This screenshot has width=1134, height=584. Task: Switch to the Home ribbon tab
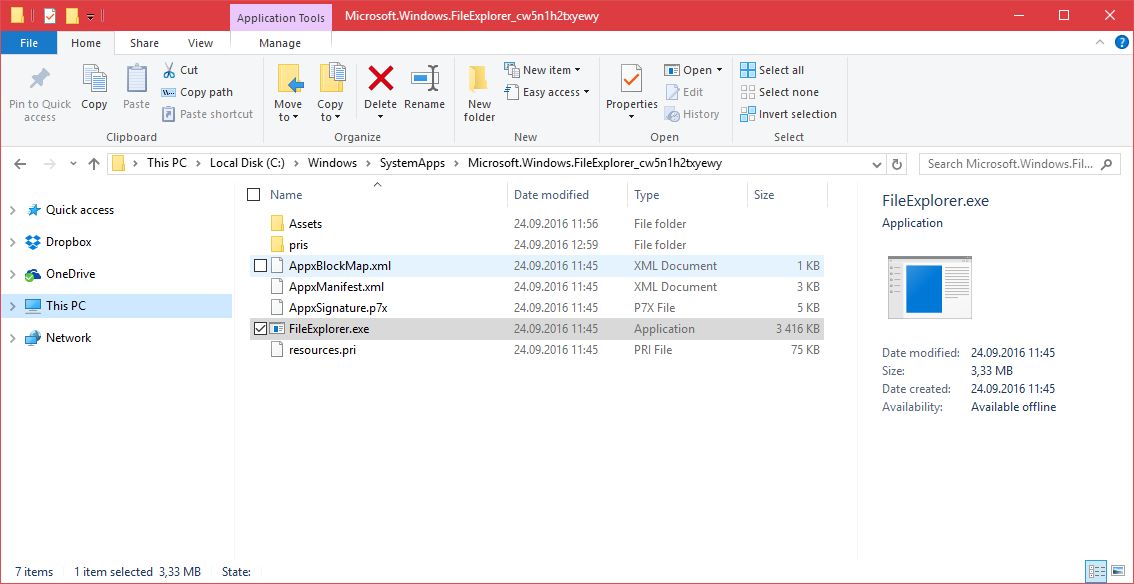(86, 43)
